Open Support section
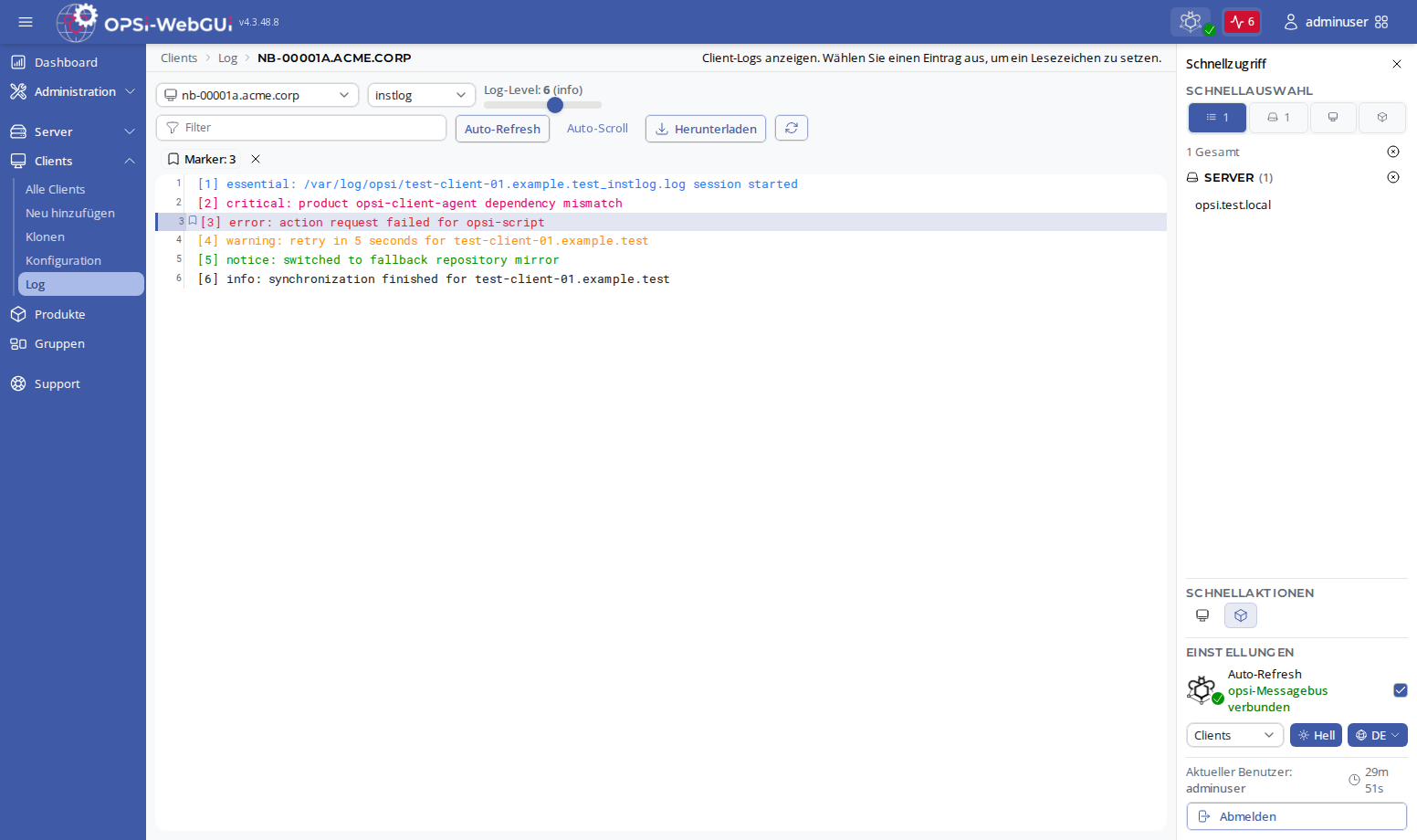 [x=73, y=383]
